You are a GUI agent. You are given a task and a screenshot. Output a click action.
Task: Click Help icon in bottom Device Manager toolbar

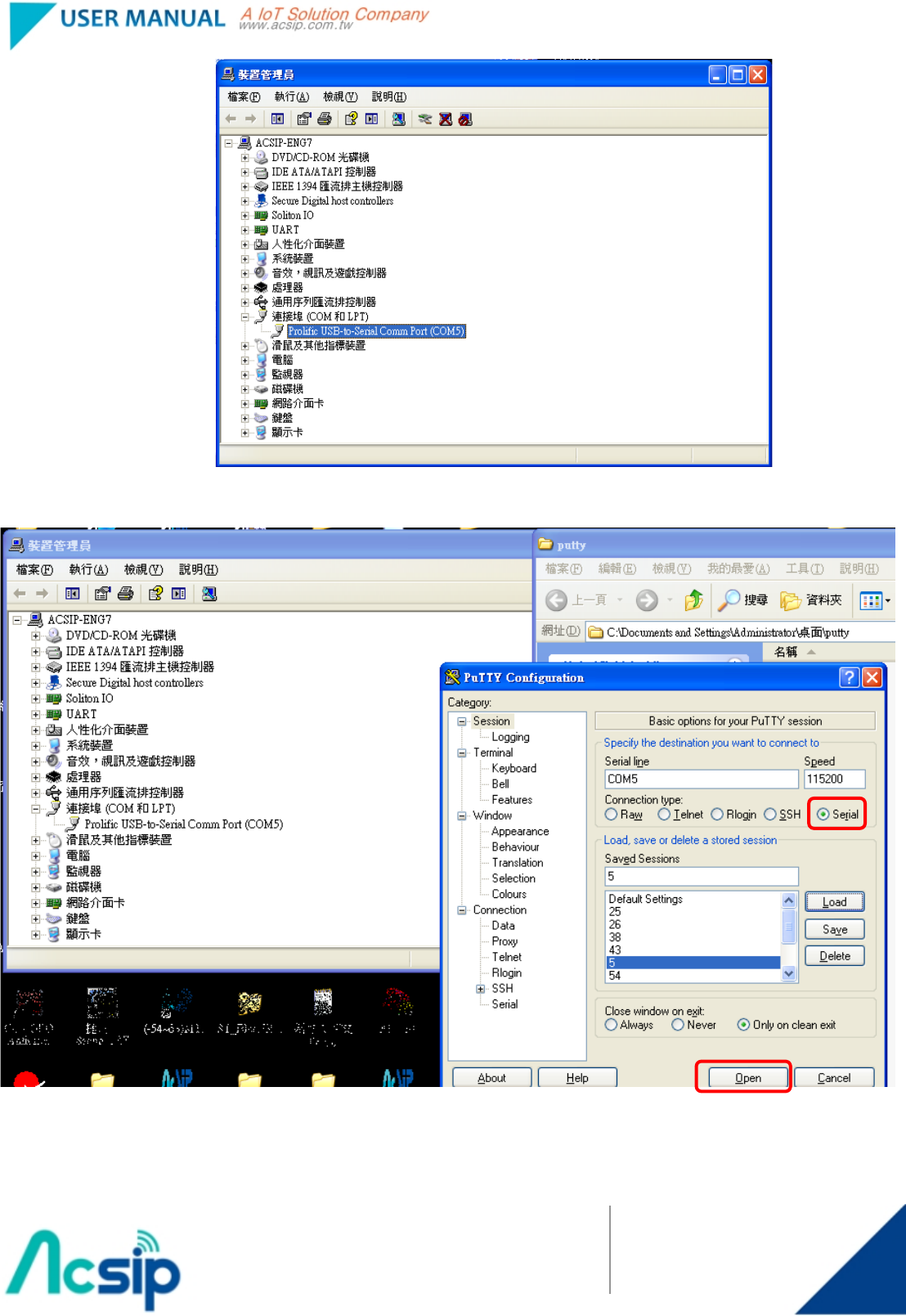tap(155, 594)
